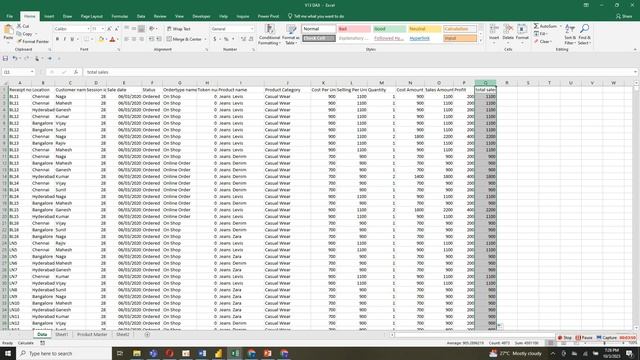Open Conditional Formatting menu
Image resolution: width=640 pixels, height=360 pixels.
[269, 35]
